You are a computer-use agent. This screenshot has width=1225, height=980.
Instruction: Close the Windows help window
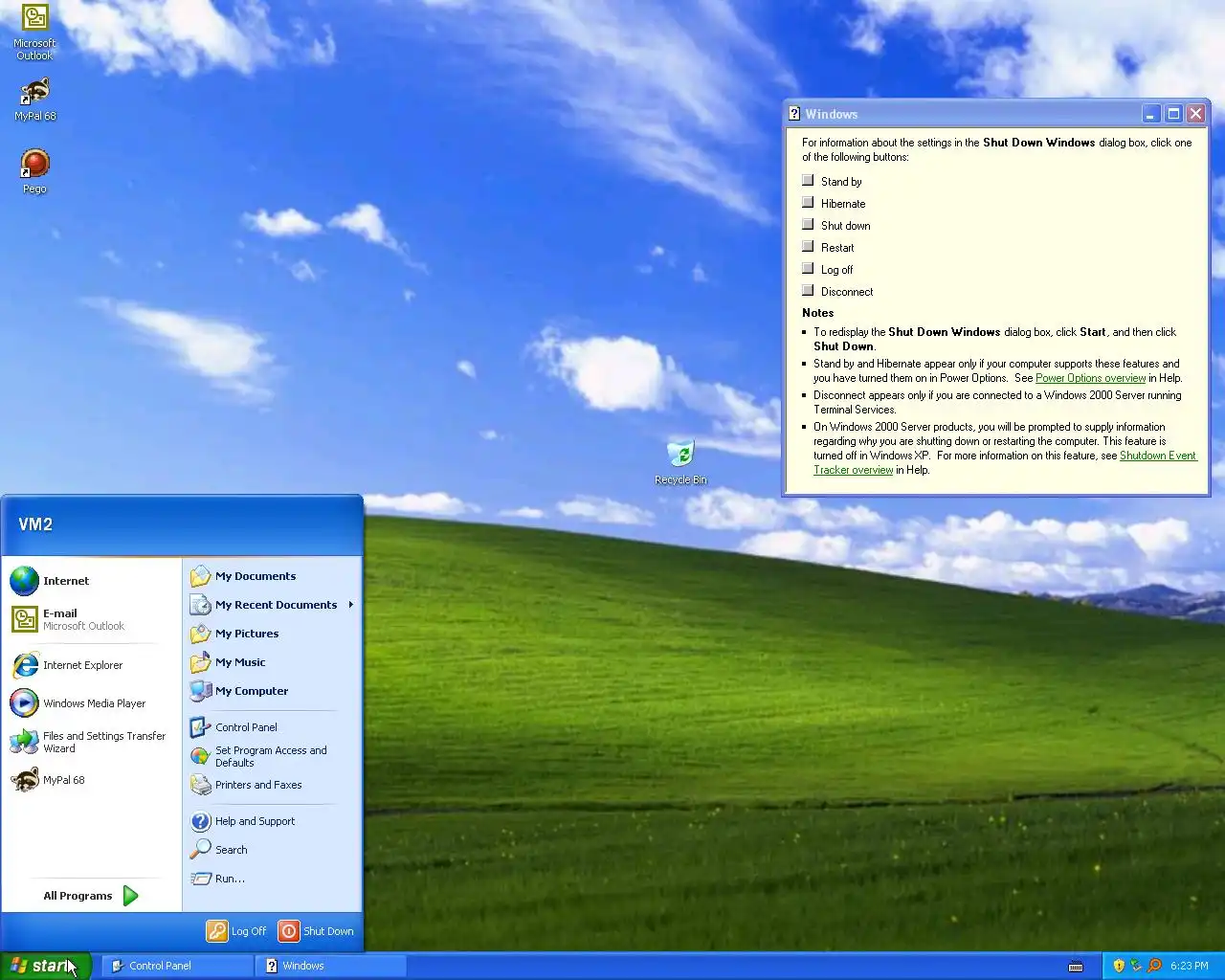coord(1195,114)
